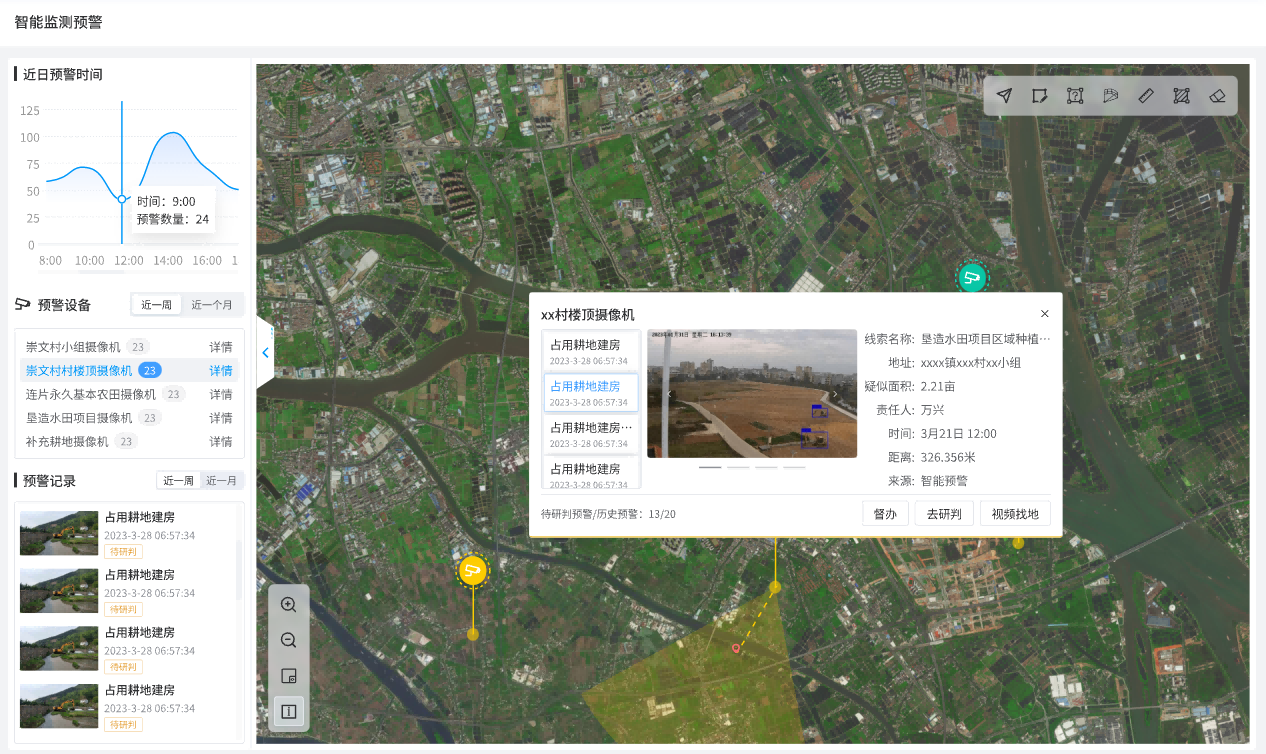
Task: Click the chart data point at 9:00
Action: [122, 199]
